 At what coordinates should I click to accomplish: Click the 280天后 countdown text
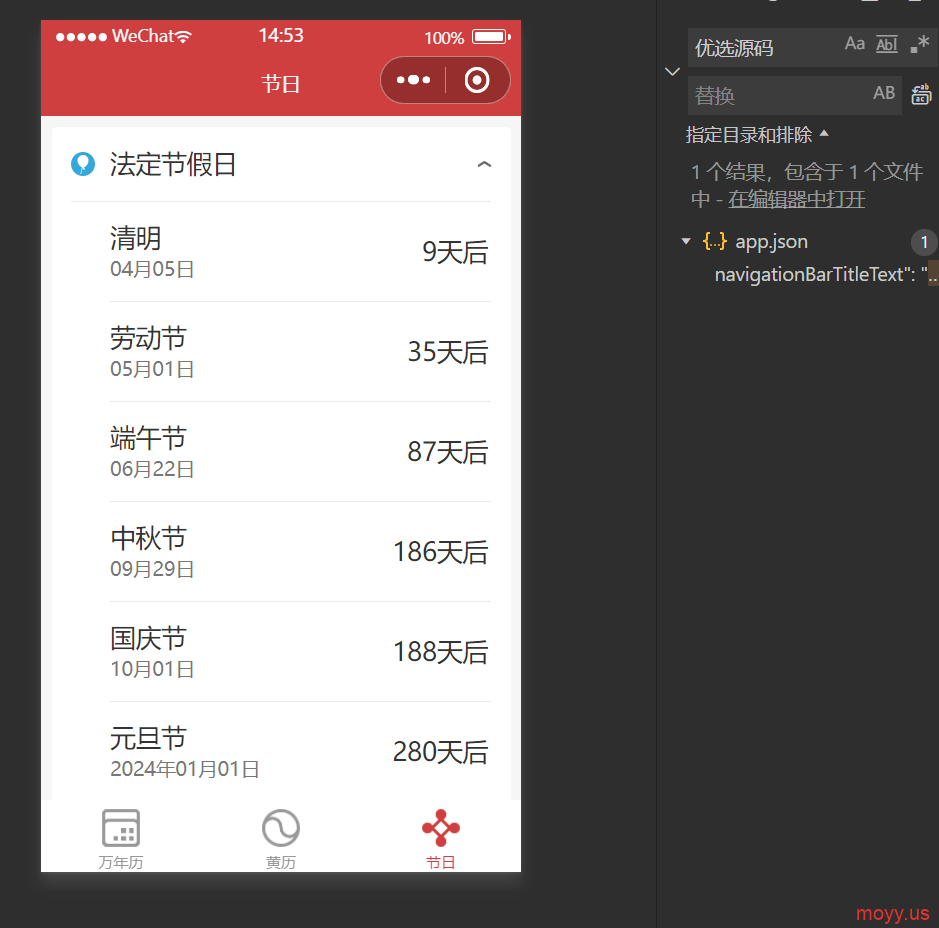[x=441, y=752]
